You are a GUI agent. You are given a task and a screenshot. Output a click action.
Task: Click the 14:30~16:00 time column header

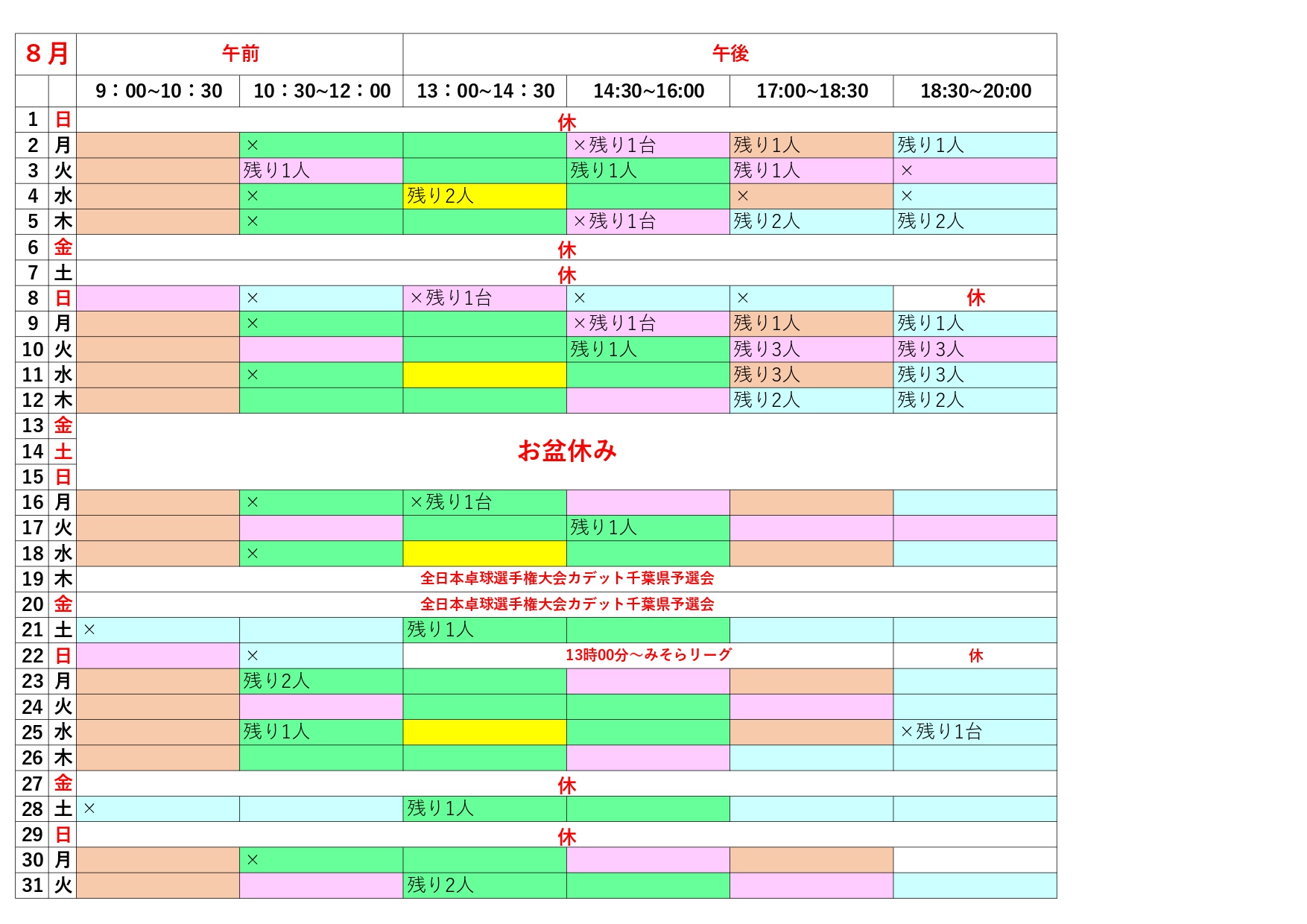point(648,91)
